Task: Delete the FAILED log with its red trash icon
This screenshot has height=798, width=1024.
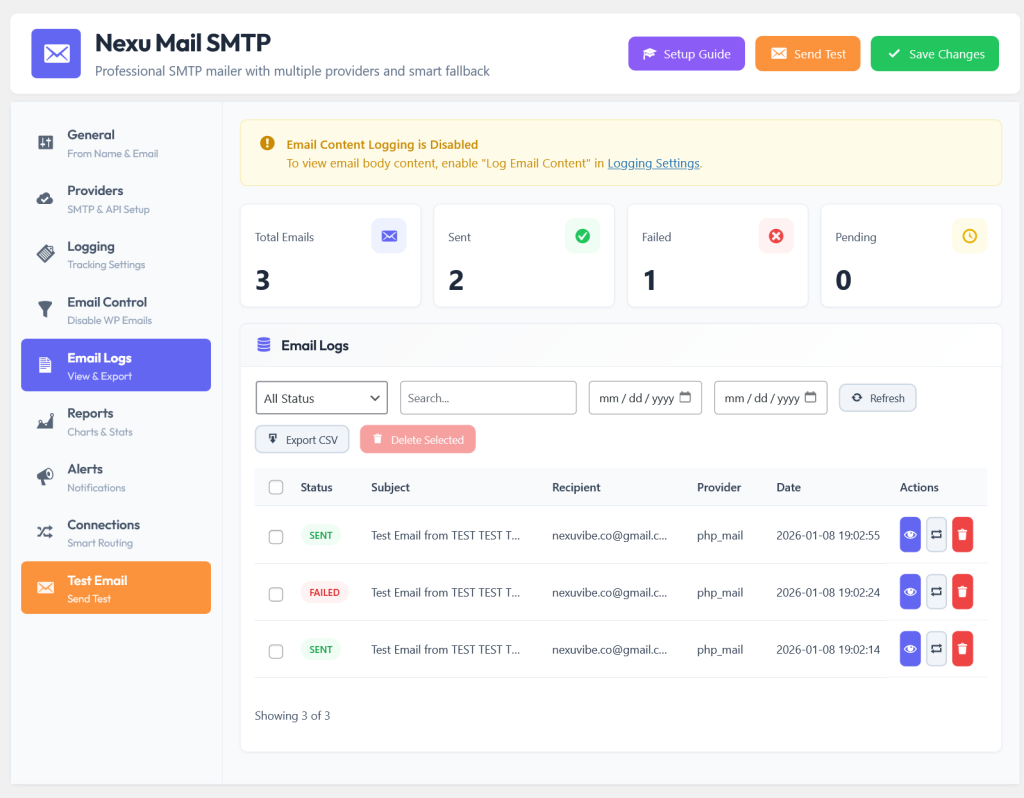Action: [x=962, y=592]
